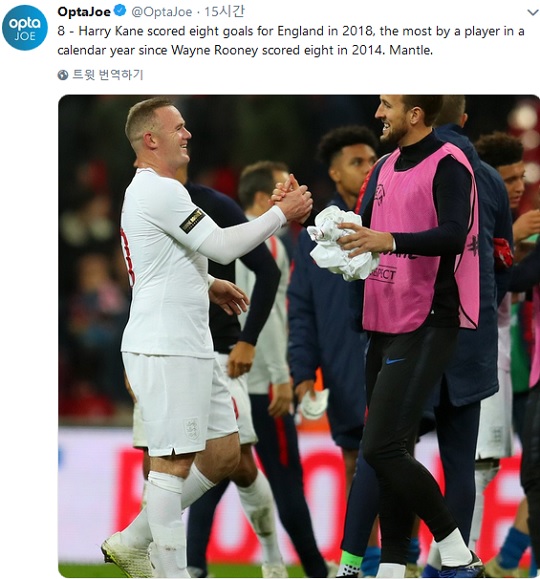The height and width of the screenshot is (579, 540).
Task: Click the crumpled white shirt being held
Action: (340, 244)
